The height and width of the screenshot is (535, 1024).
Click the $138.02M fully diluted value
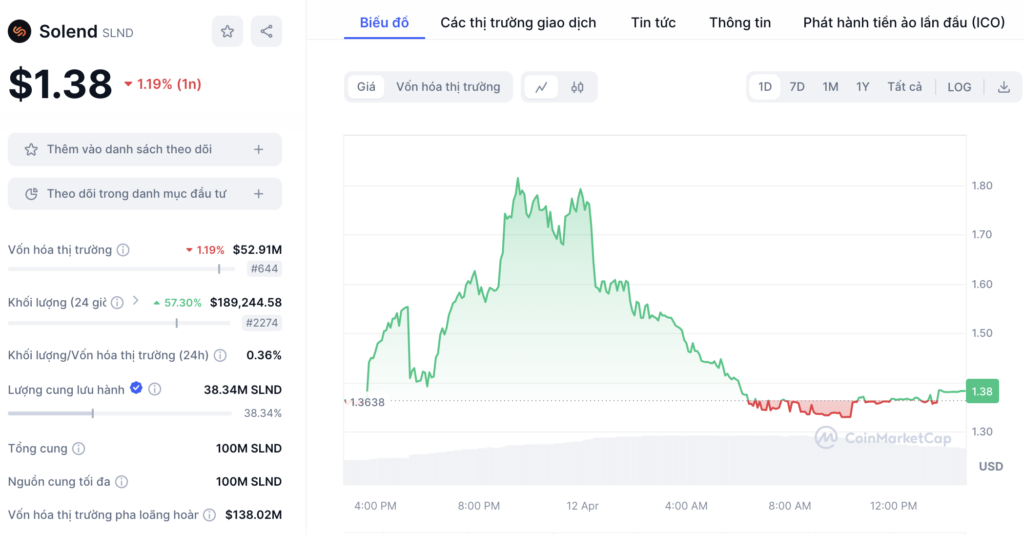point(253,515)
